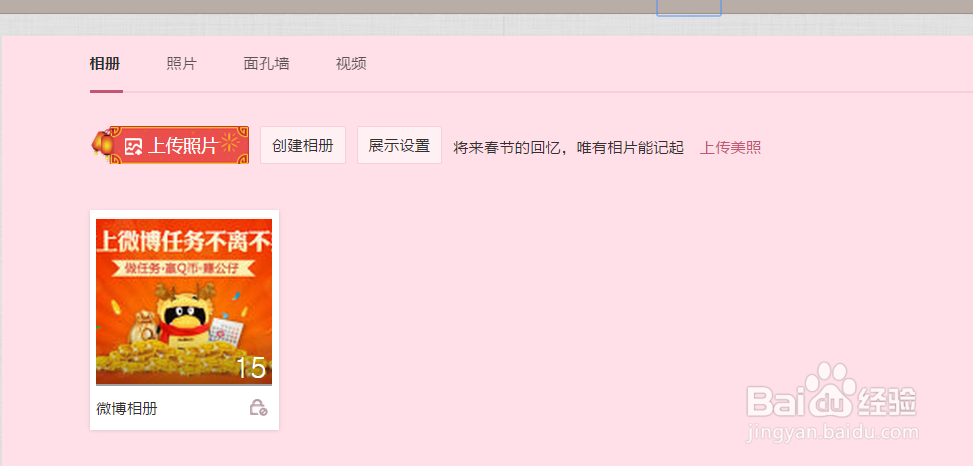The height and width of the screenshot is (466, 973).
Task: Click the 微博相册 album name
Action: (127, 409)
